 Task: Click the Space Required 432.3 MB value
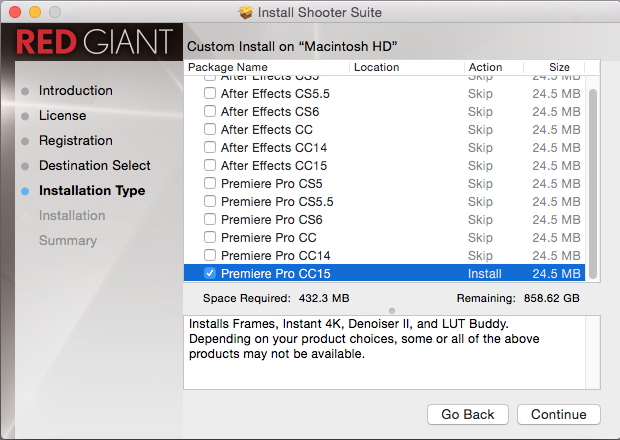tap(324, 298)
